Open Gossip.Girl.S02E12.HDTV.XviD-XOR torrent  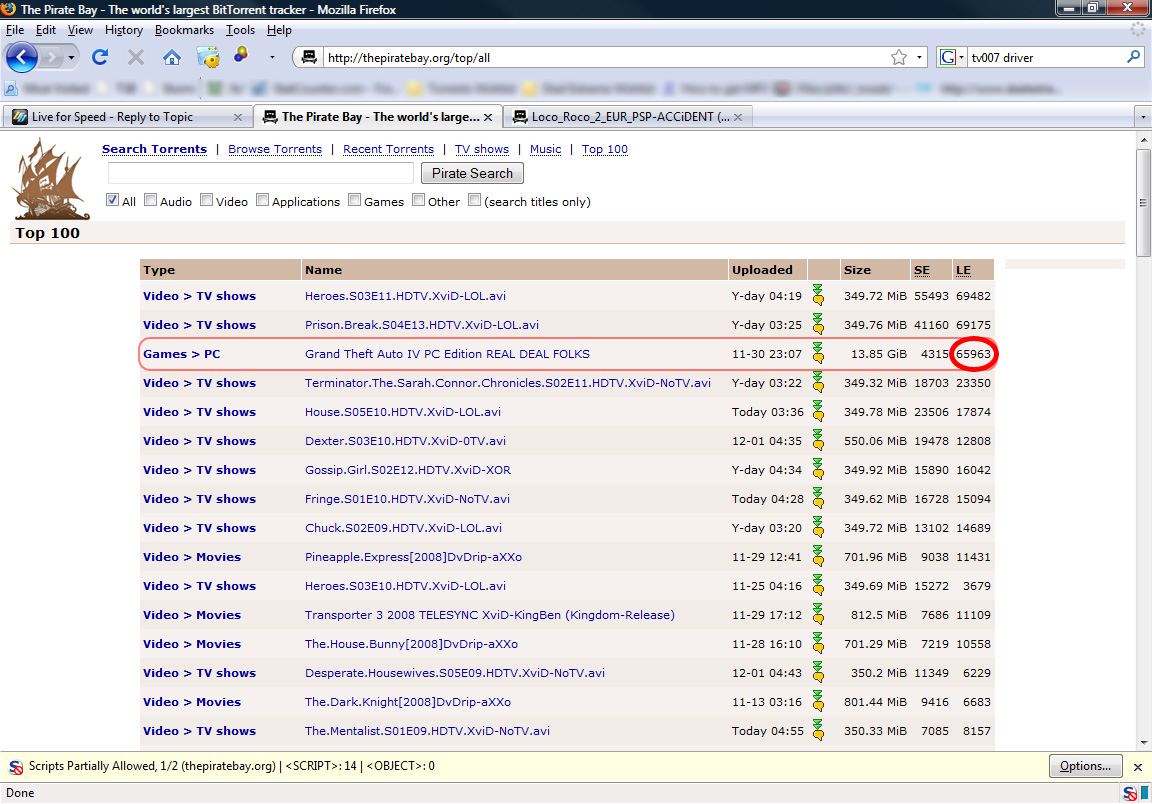(x=408, y=470)
